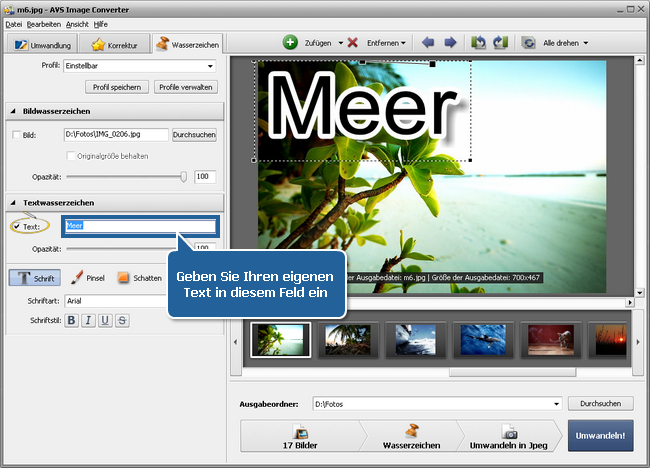Open the Entfernen dropdown arrow
Screen dimensions: 650x468
403,43
